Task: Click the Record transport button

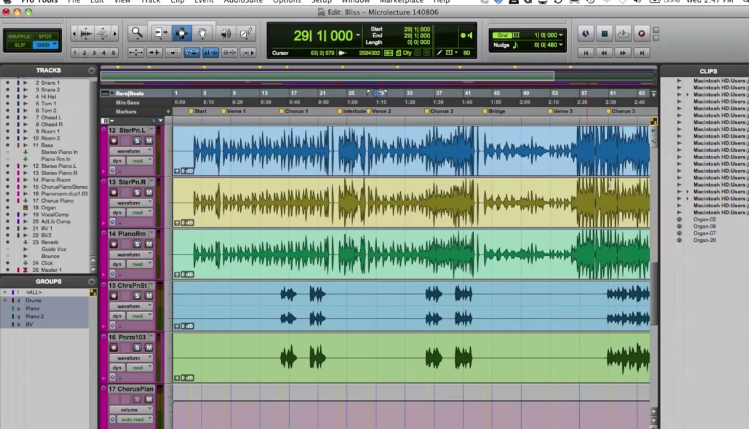Action: [642, 33]
